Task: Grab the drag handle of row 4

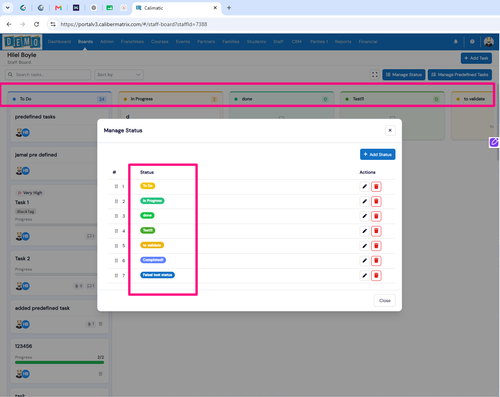Action: tap(116, 231)
